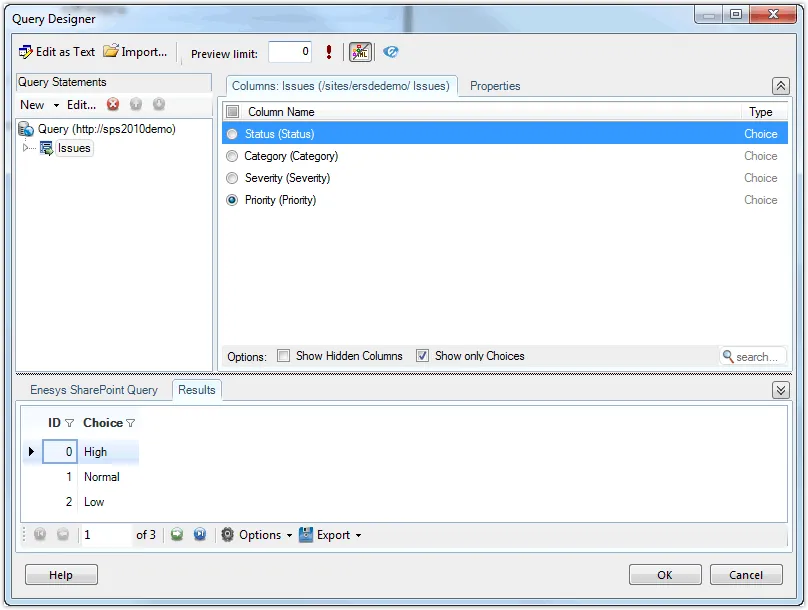Viewport: 808px width, 610px height.
Task: Click the Edit as Text toolbar button
Action: point(57,52)
